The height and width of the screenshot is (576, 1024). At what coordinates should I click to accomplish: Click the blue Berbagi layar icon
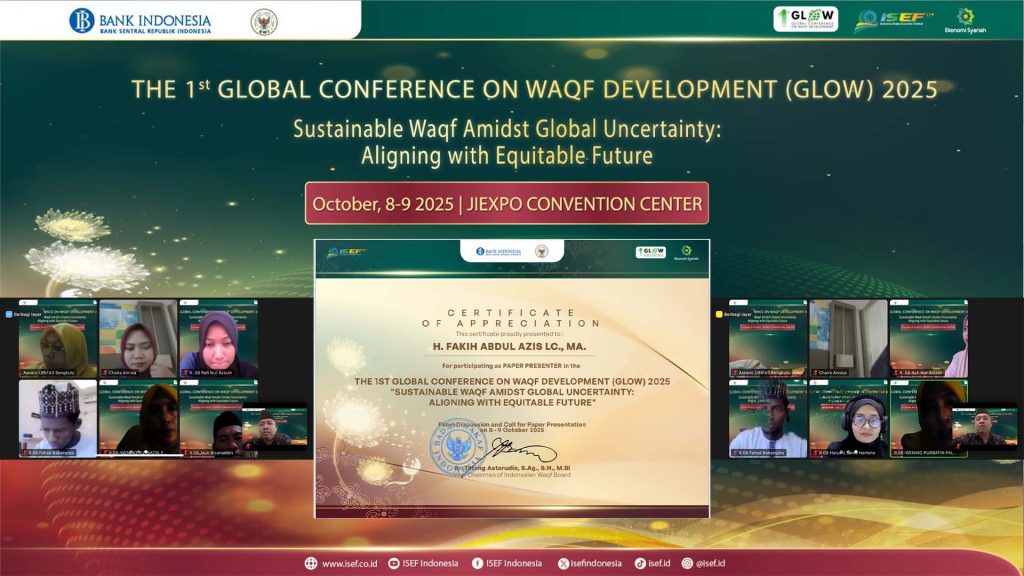click(10, 314)
